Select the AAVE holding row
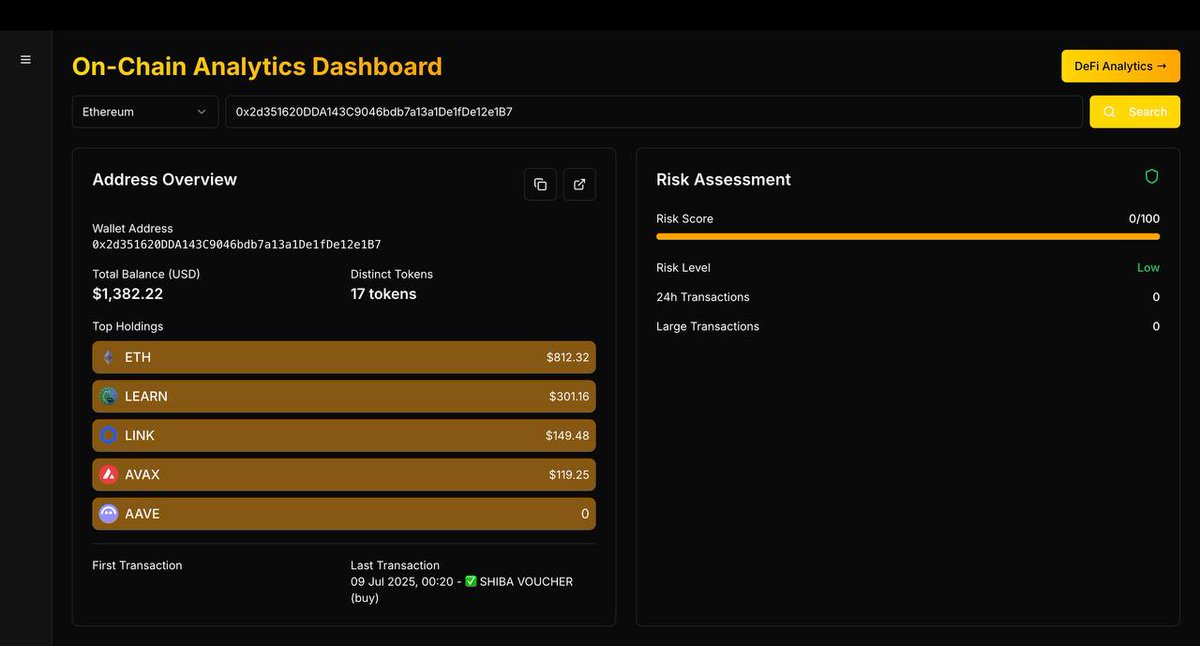 coord(344,514)
